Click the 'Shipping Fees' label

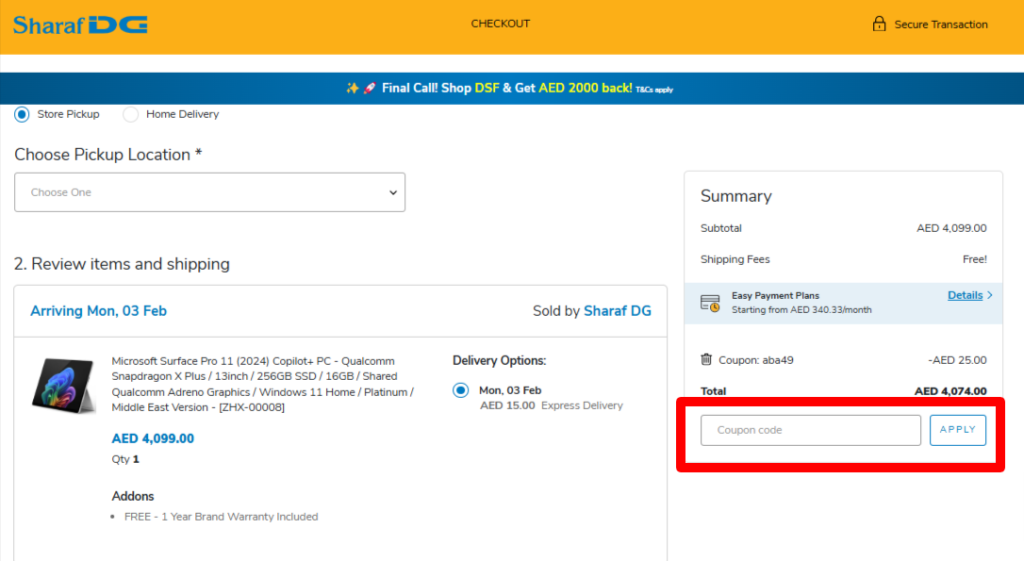point(735,259)
